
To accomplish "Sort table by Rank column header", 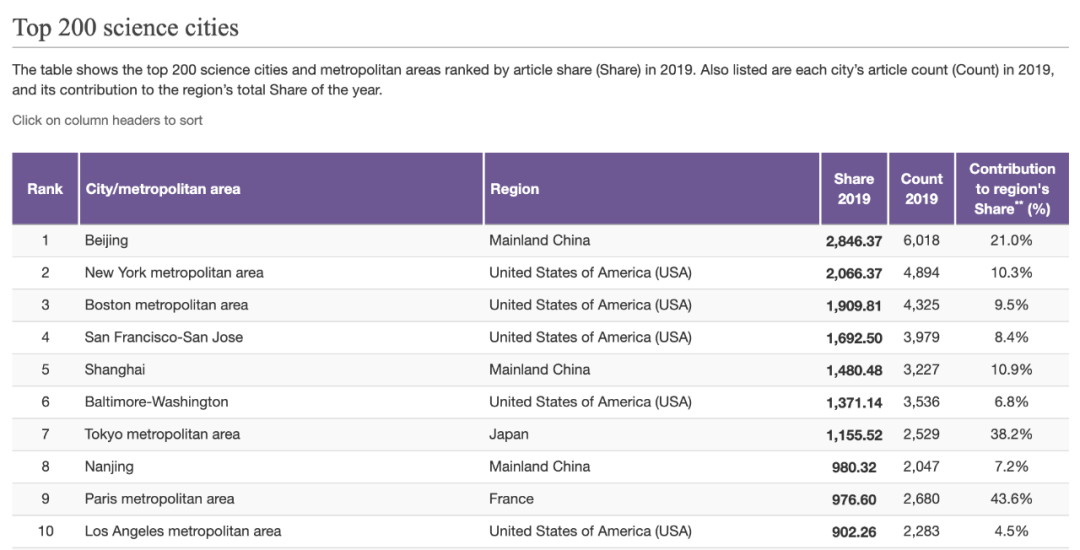I will [45, 189].
